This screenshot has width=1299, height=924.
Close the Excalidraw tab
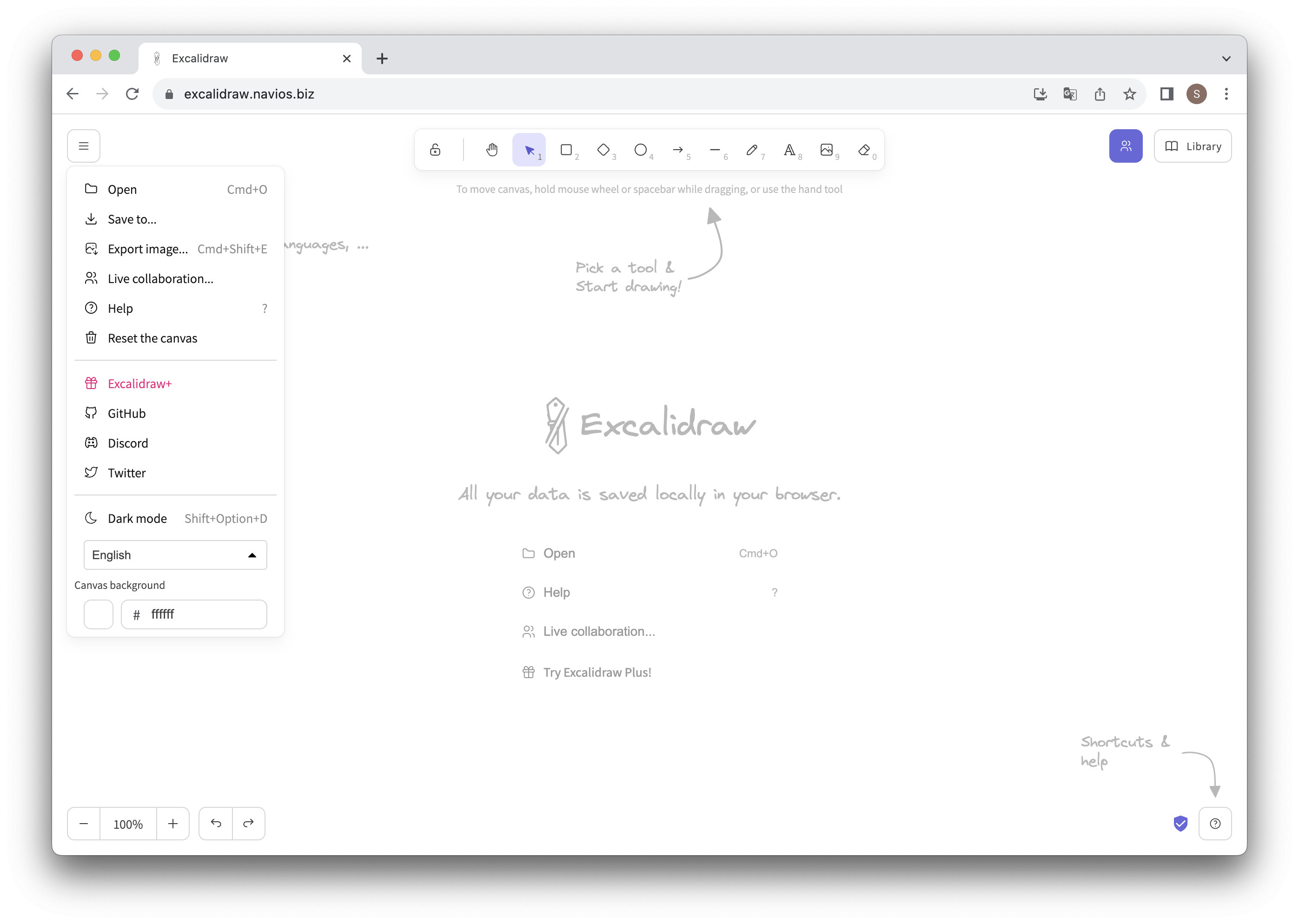click(x=346, y=59)
